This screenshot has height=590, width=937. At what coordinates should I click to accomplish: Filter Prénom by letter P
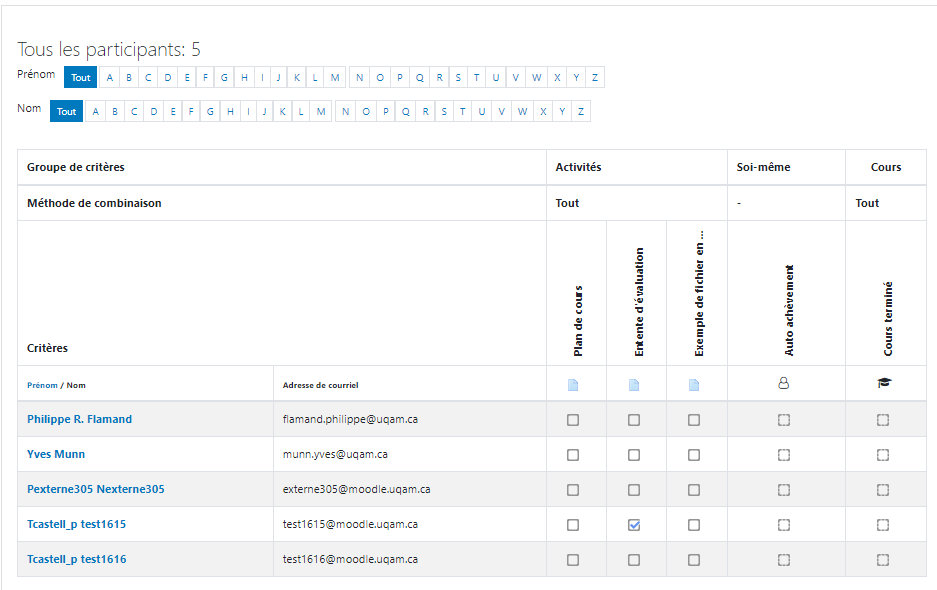click(x=400, y=77)
